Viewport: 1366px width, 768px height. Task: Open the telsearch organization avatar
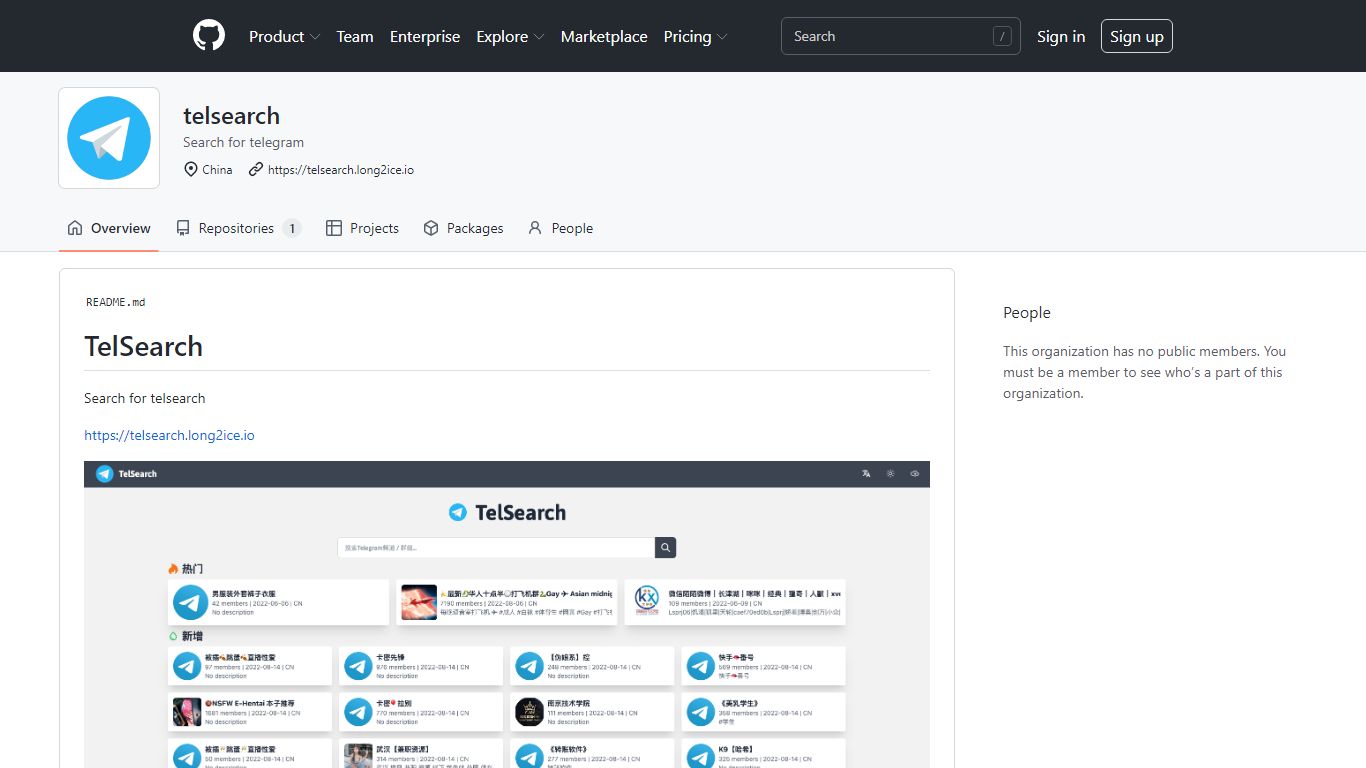point(109,138)
